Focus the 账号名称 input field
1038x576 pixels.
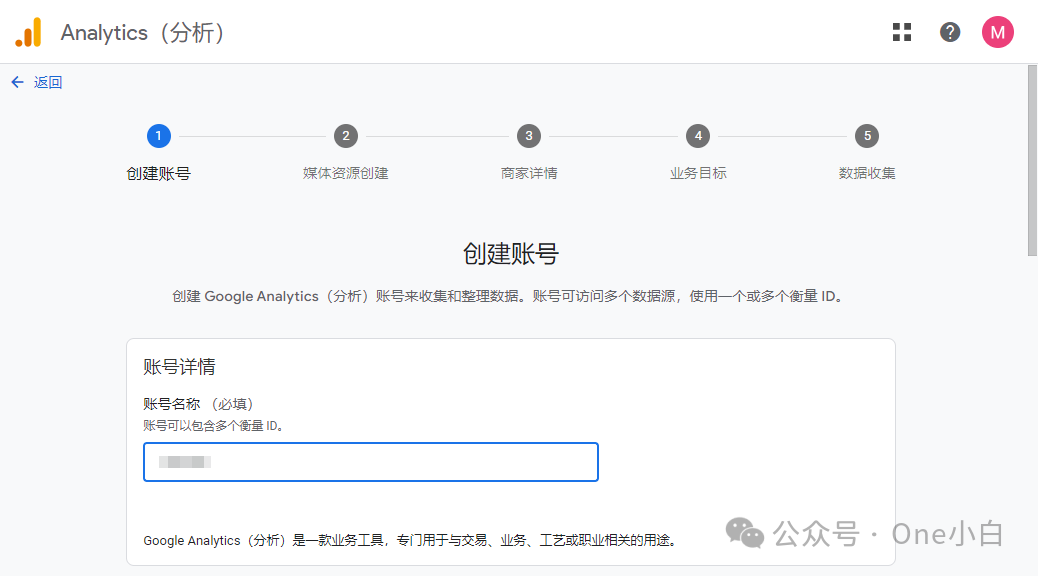tap(371, 462)
